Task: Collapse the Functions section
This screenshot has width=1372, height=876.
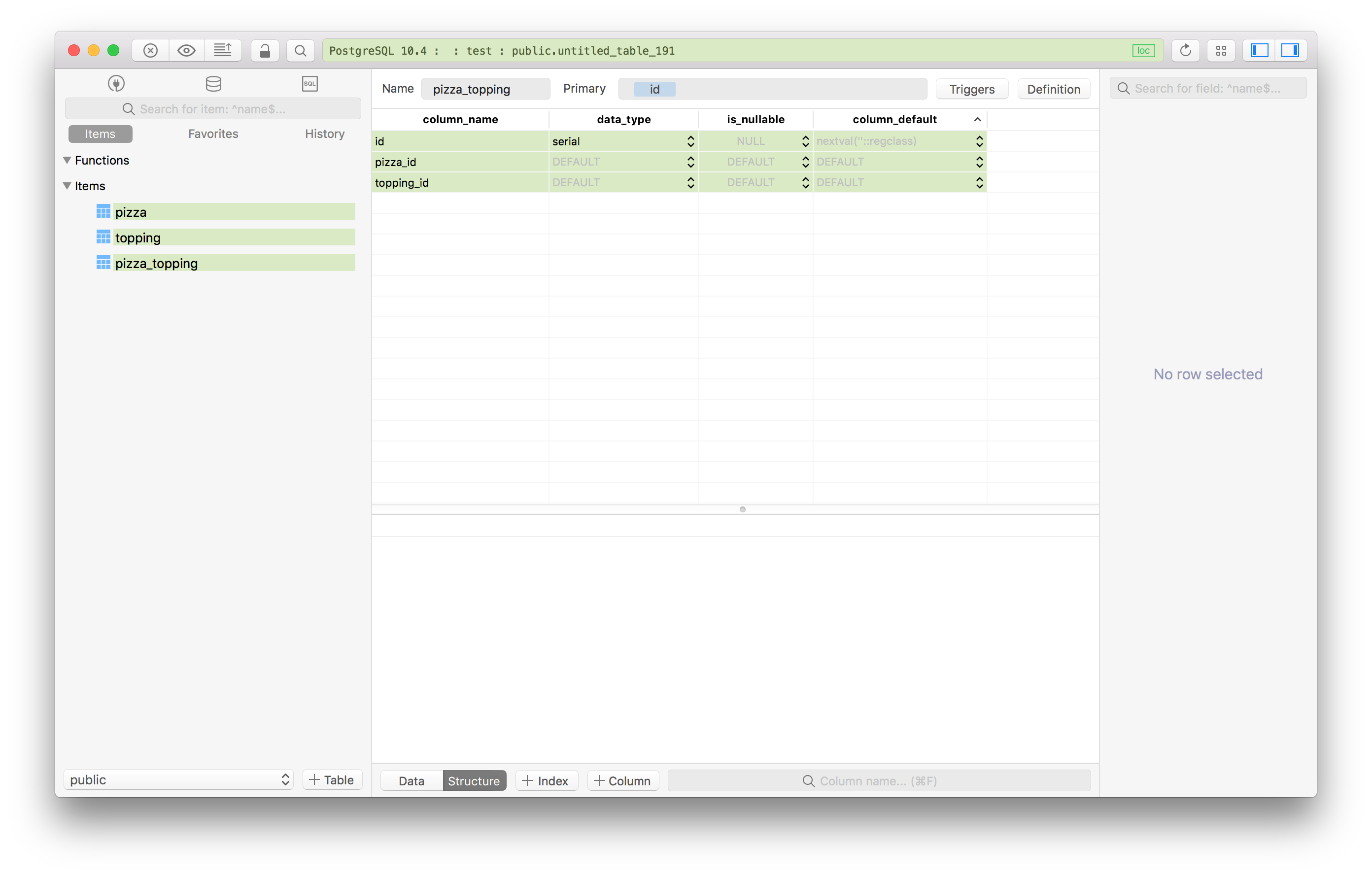Action: point(67,160)
